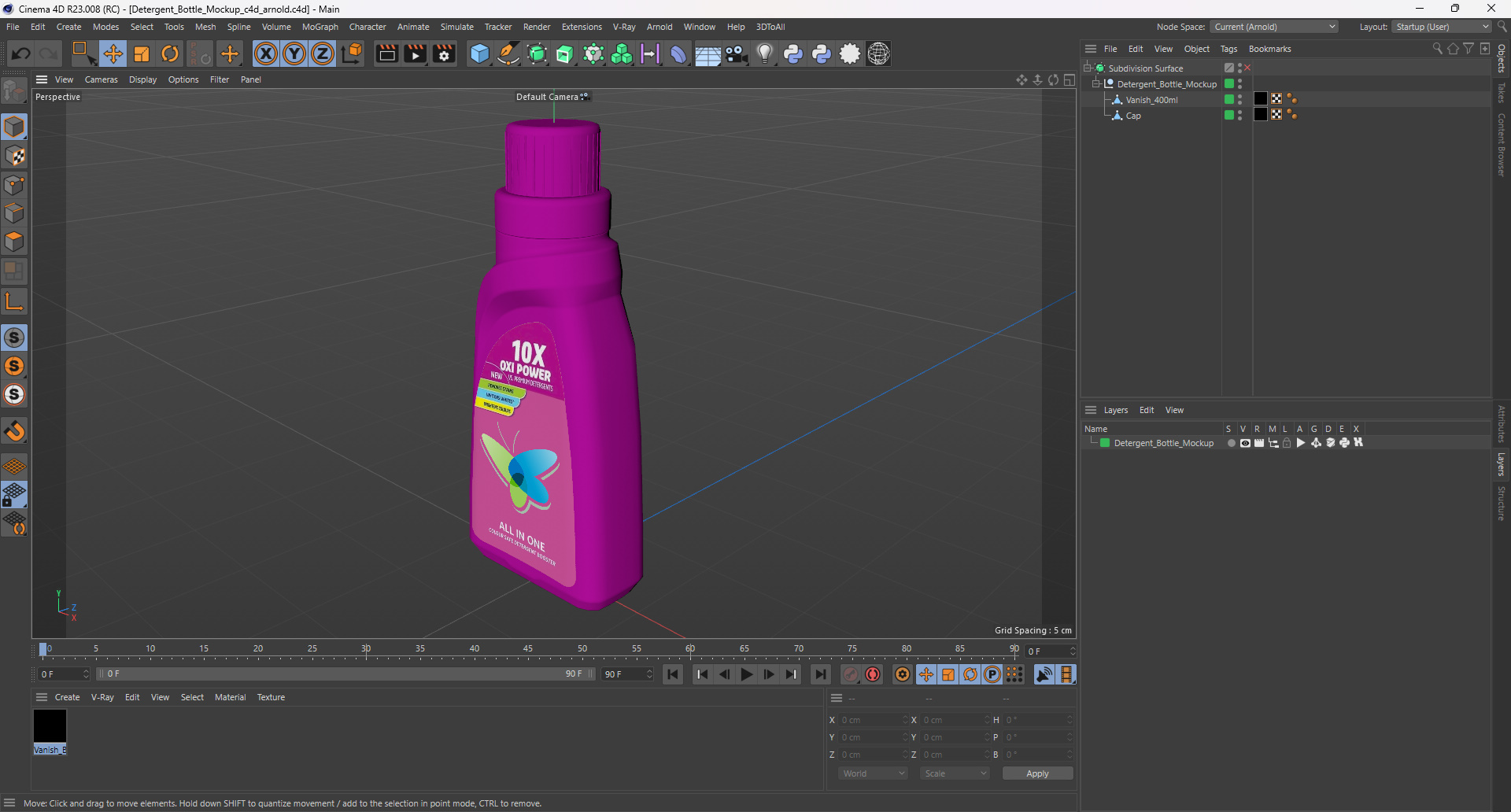Screen dimensions: 1511x812
Task: Collapse the Subdivision Surface tree node
Action: click(1088, 68)
